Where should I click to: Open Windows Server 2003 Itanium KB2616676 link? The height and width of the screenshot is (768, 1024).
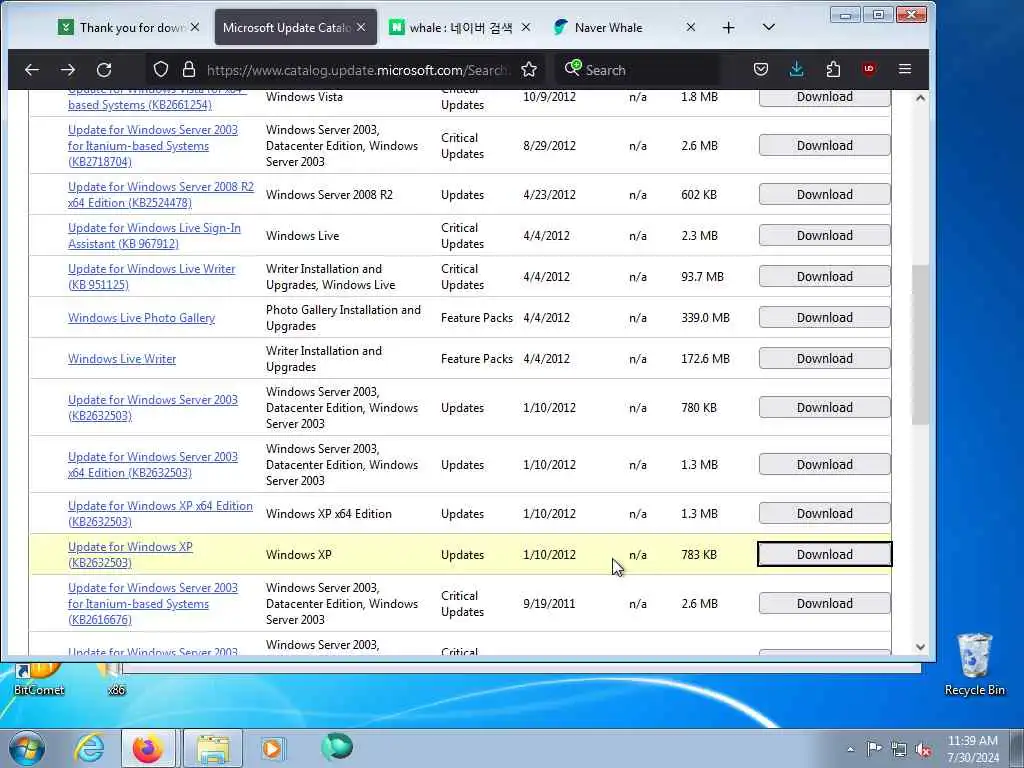pyautogui.click(x=153, y=604)
